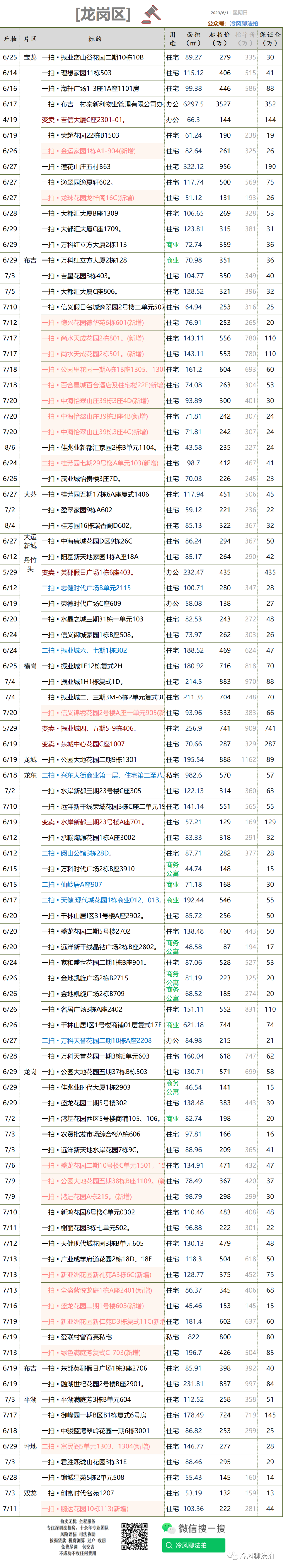Click row 阅山公馆3栋28D
Screen dimensions: 283x1568
point(141,853)
